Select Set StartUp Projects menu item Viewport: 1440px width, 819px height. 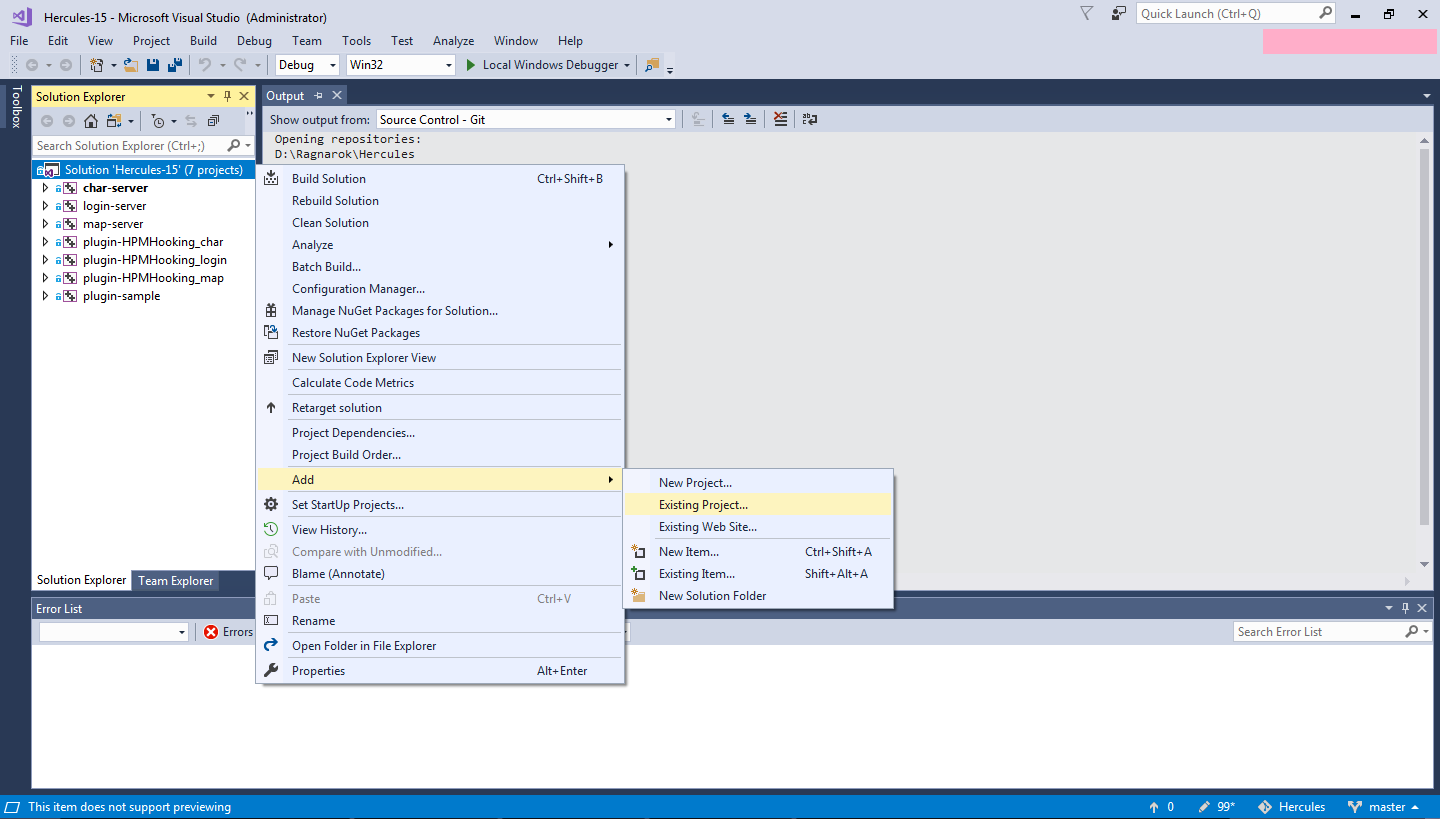(441, 505)
